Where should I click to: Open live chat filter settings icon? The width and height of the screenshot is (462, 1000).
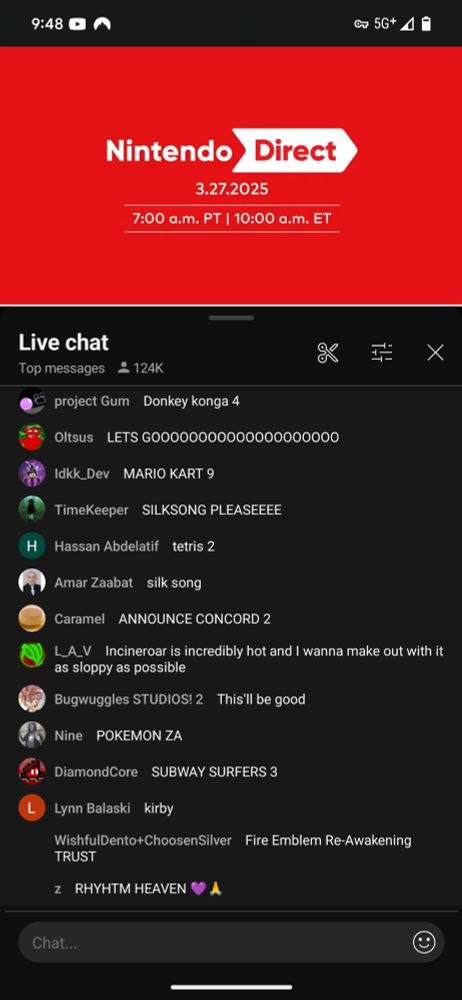[382, 353]
